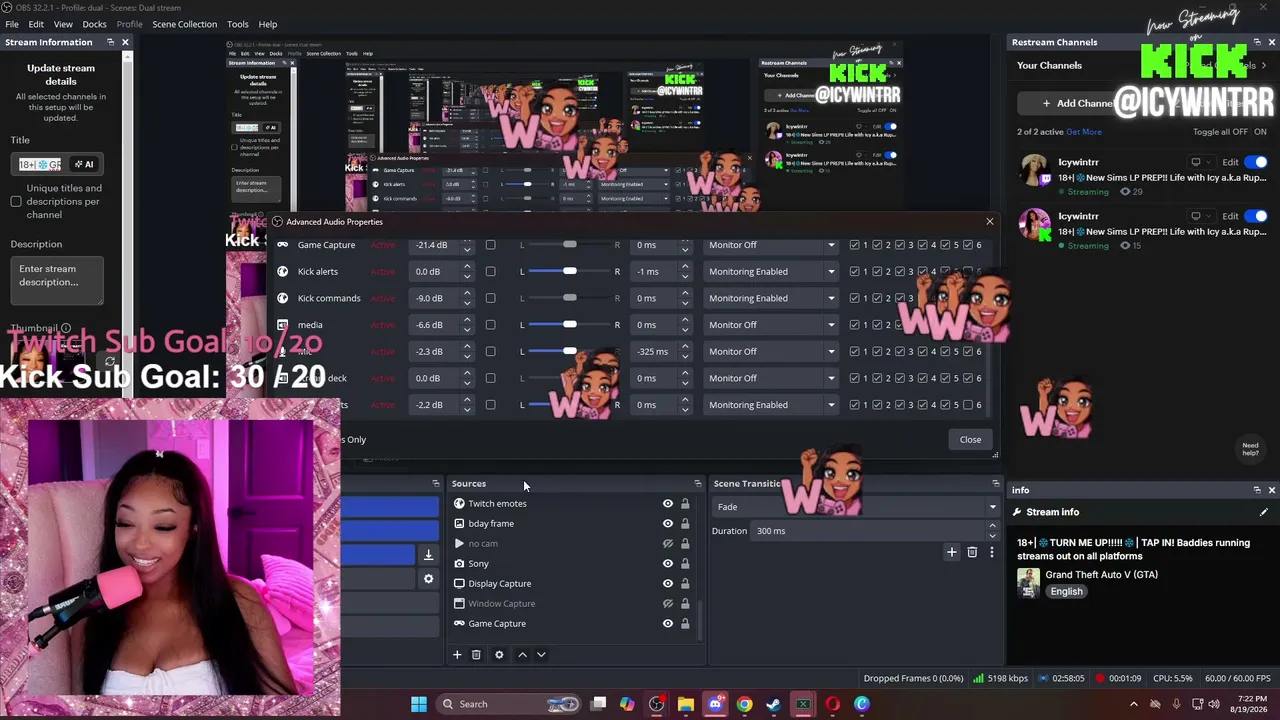Image resolution: width=1280 pixels, height=720 pixels.
Task: Undock the Restream Channels panel
Action: pyautogui.click(x=1257, y=42)
